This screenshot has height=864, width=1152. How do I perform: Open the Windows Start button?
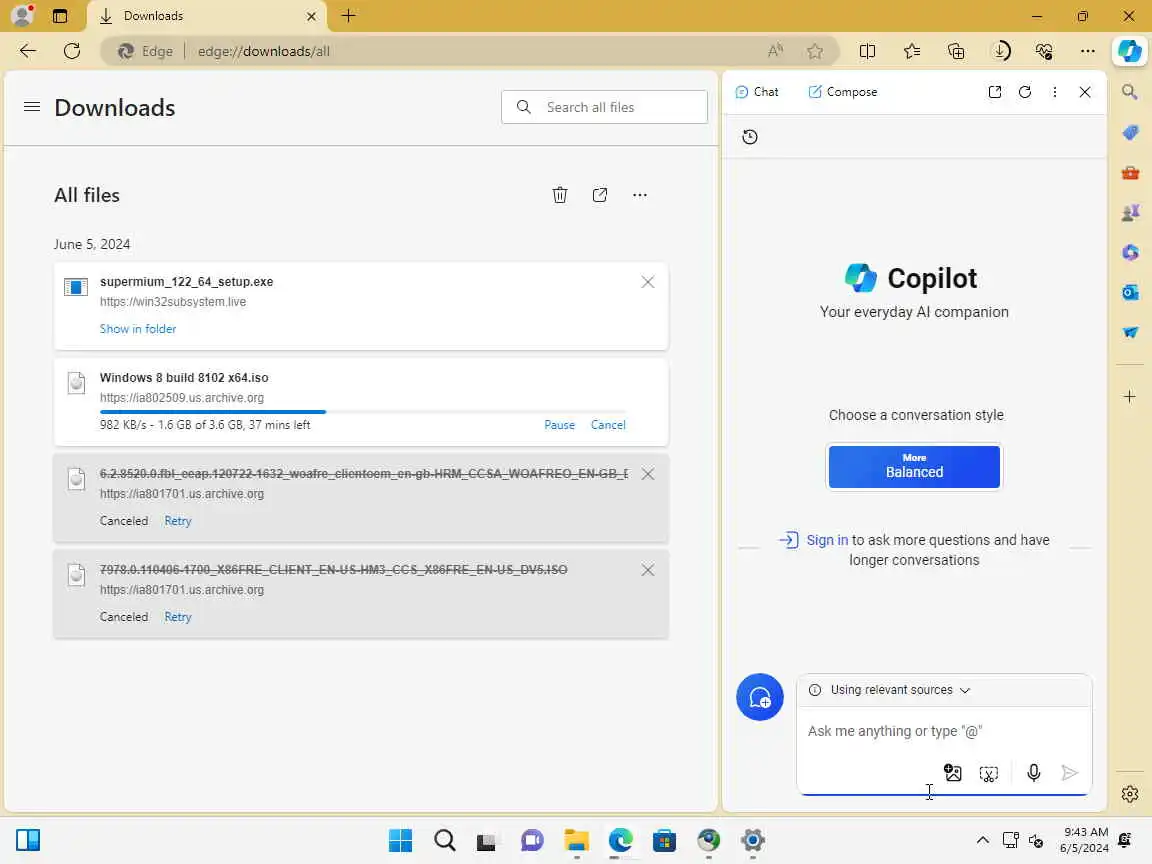coord(400,840)
